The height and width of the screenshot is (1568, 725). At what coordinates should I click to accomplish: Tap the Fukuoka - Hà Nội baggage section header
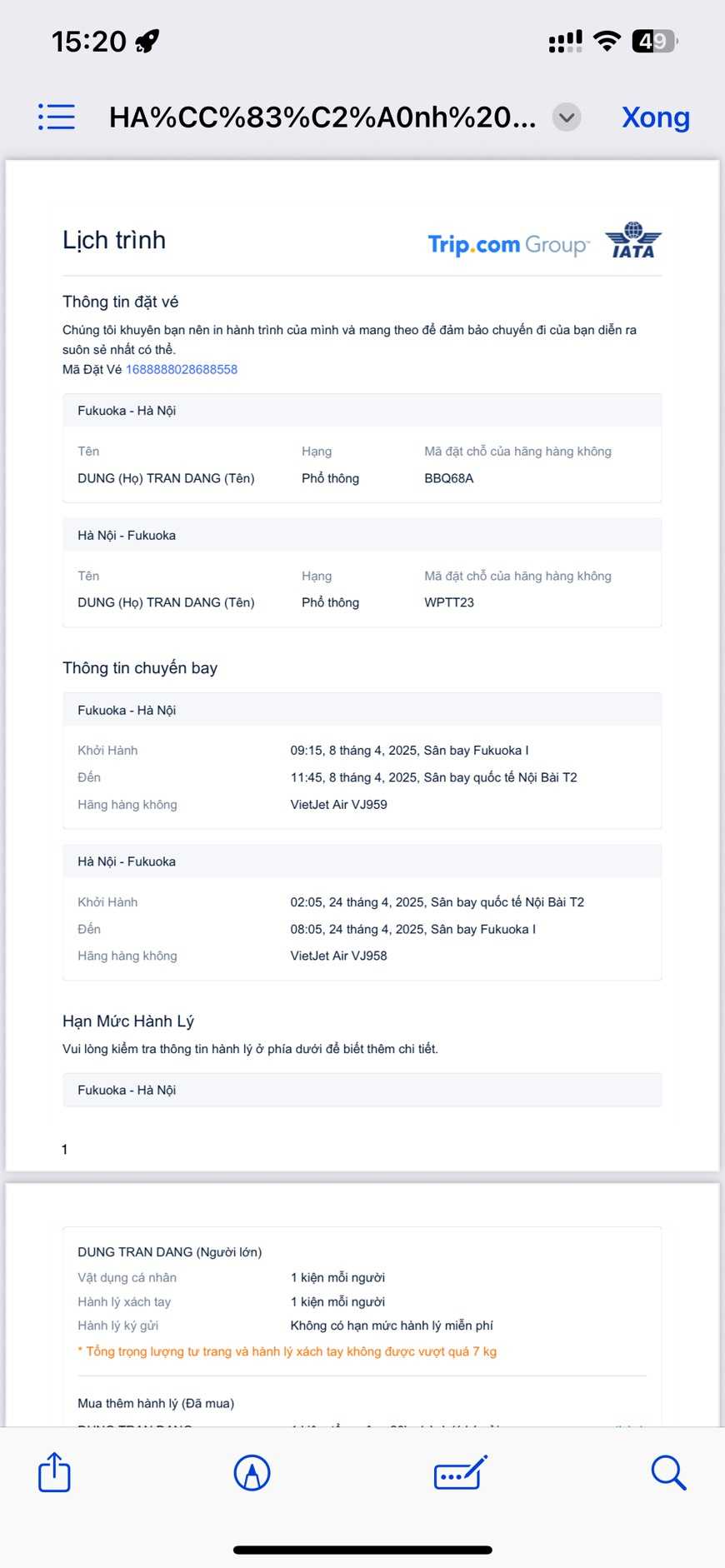click(127, 1090)
